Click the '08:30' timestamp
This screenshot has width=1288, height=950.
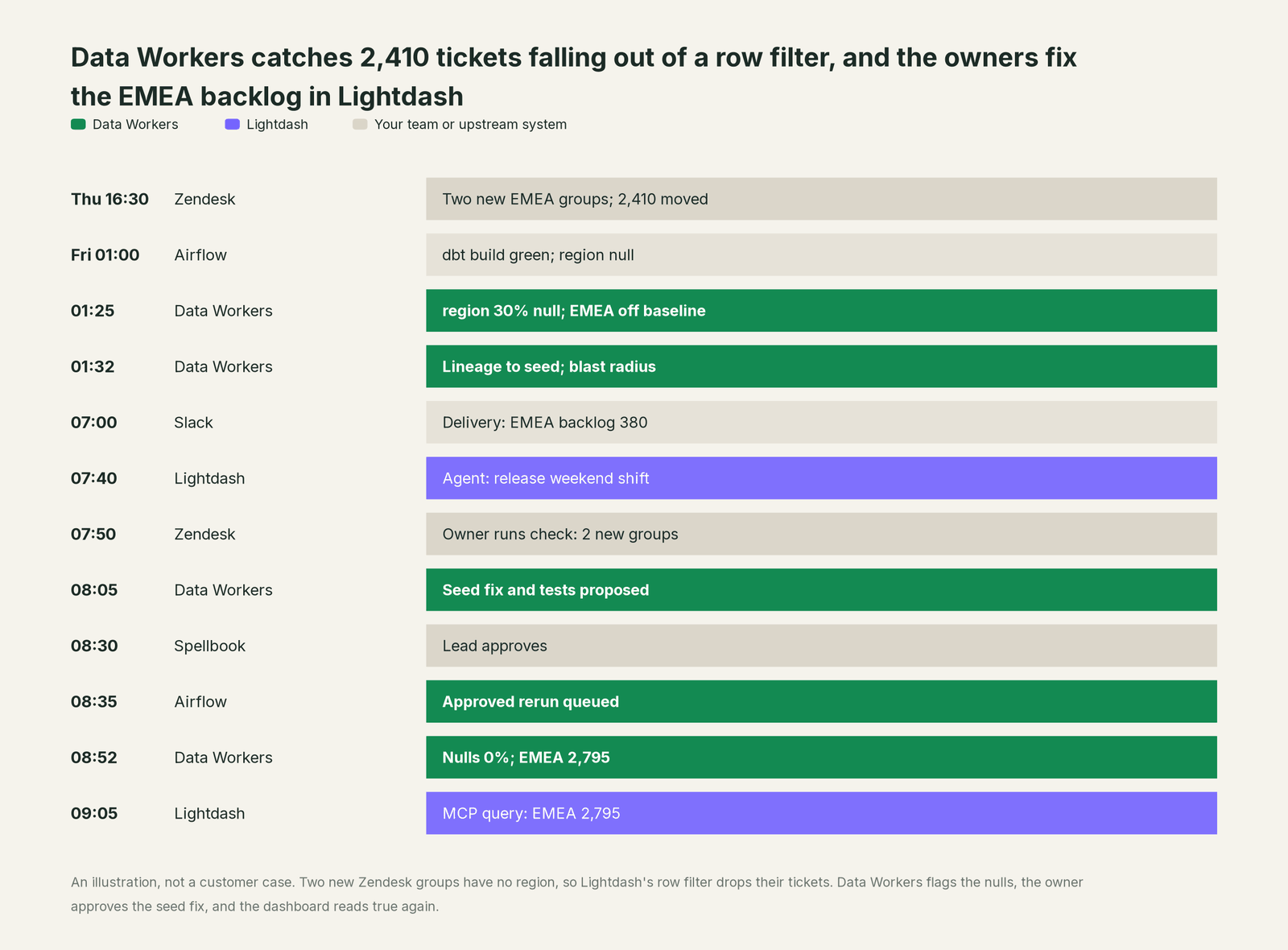[x=94, y=646]
